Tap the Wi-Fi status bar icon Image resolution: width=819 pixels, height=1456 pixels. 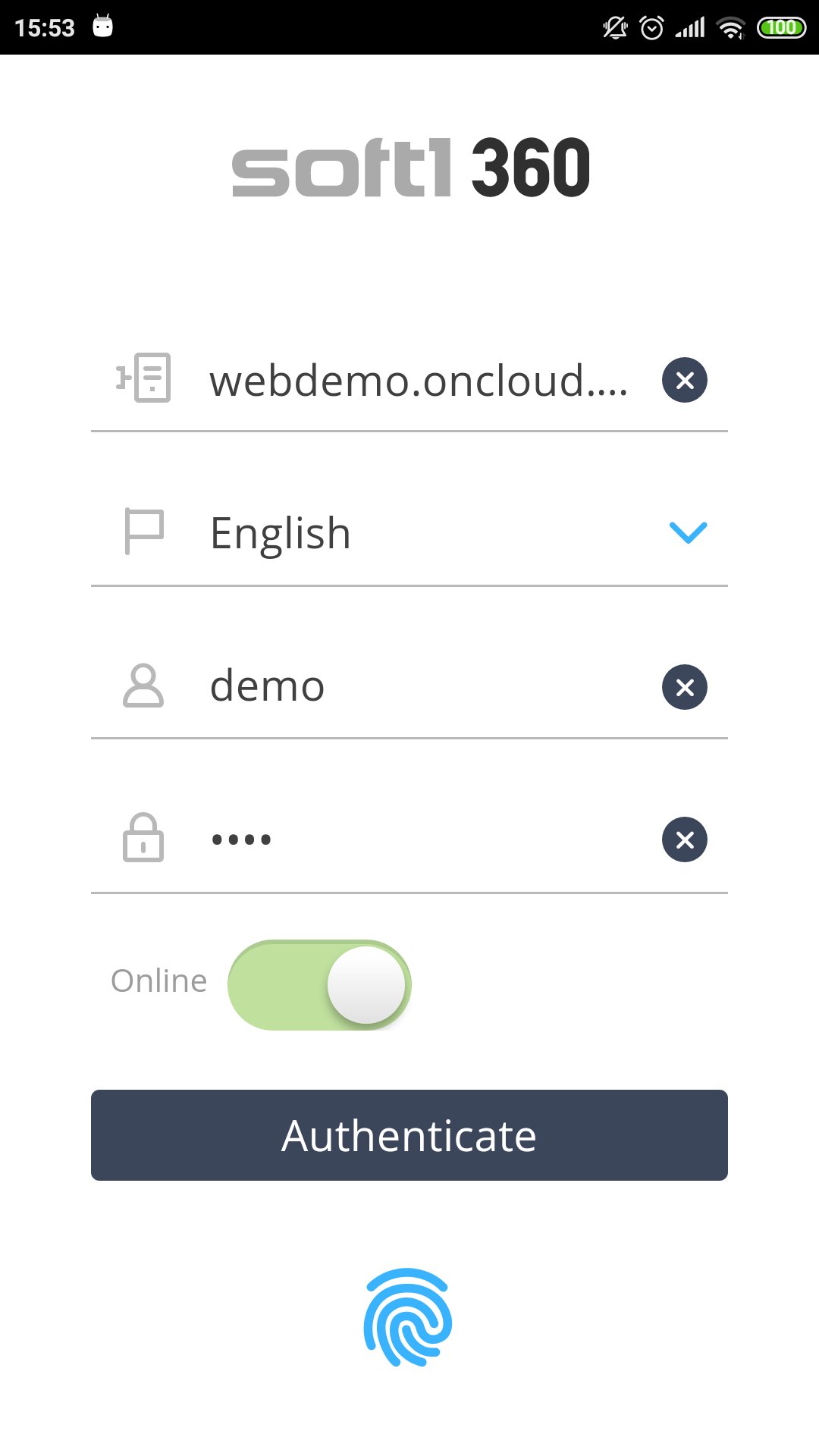(x=730, y=28)
